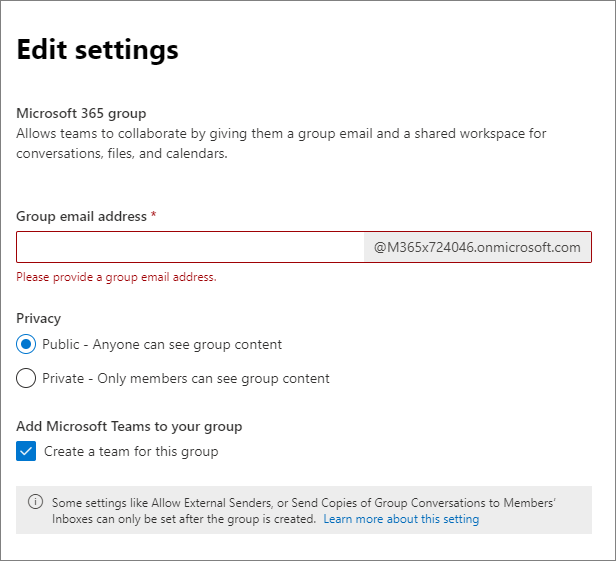Click the settings notice banner text
Image resolution: width=616 pixels, height=561 pixels.
304,511
